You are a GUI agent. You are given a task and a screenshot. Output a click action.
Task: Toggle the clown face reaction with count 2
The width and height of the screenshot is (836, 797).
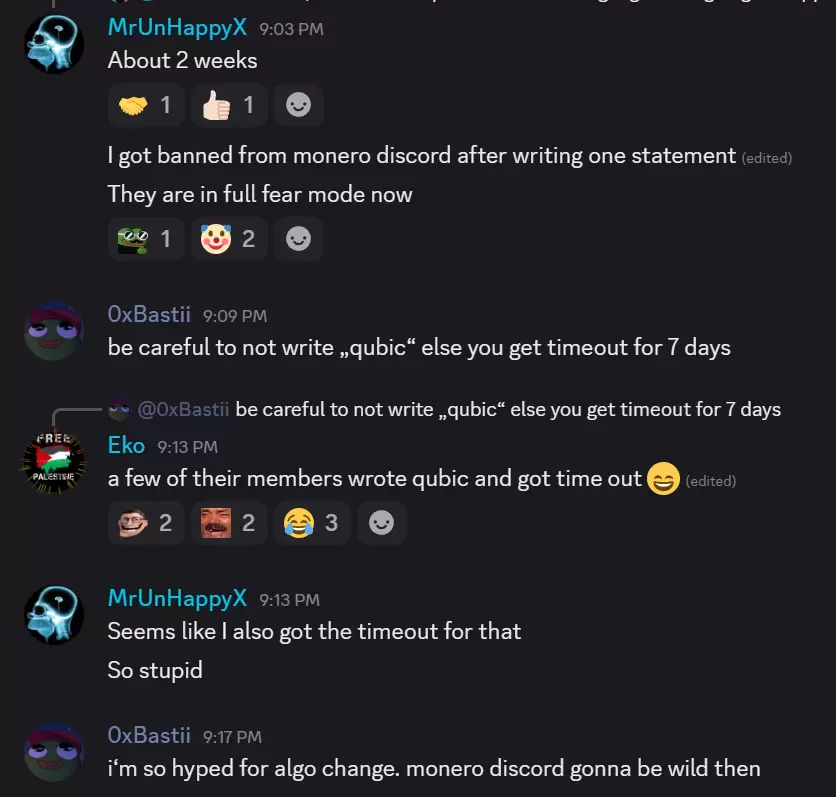point(229,239)
